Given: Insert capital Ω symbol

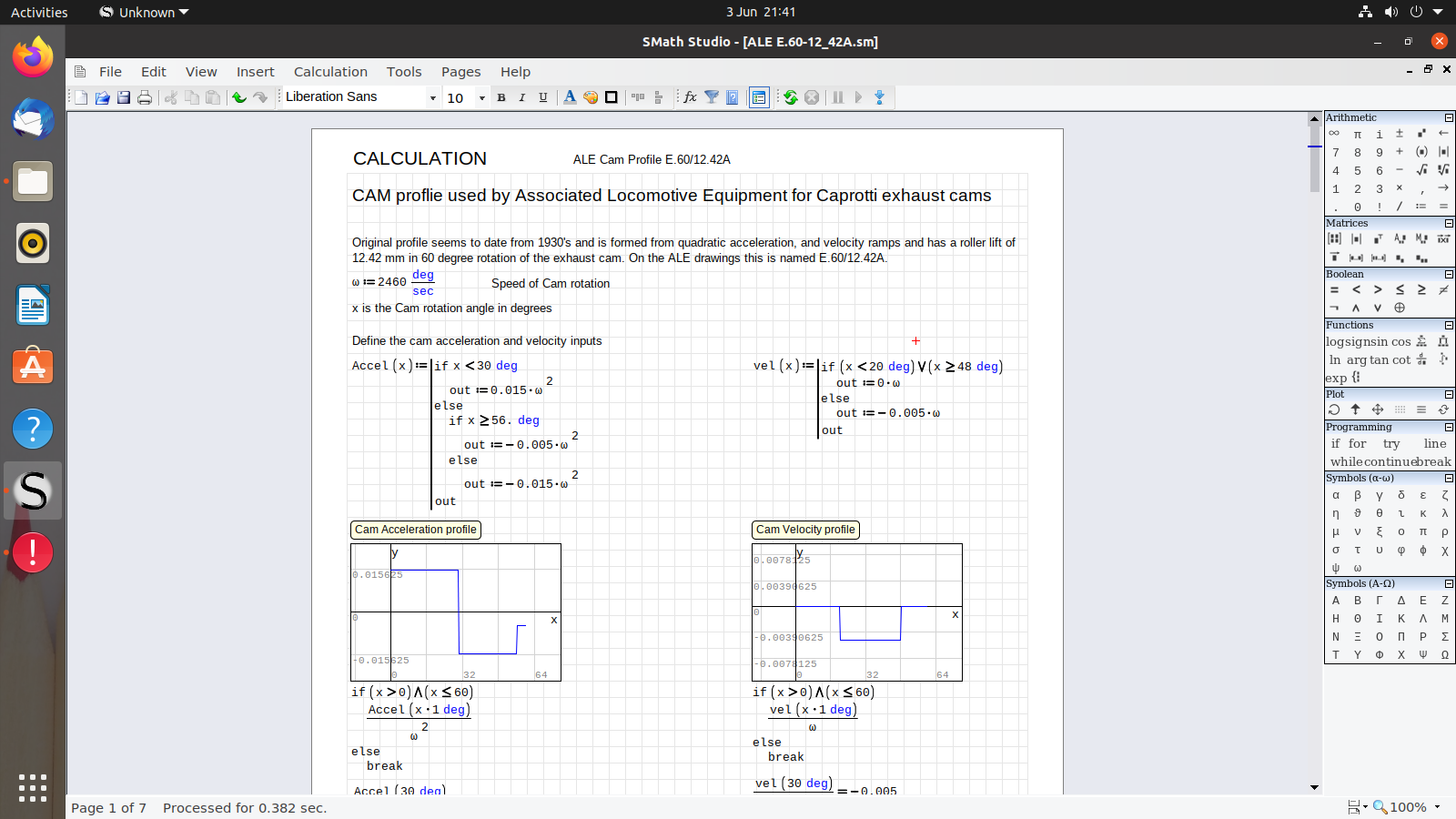Looking at the screenshot, I should point(1444,655).
